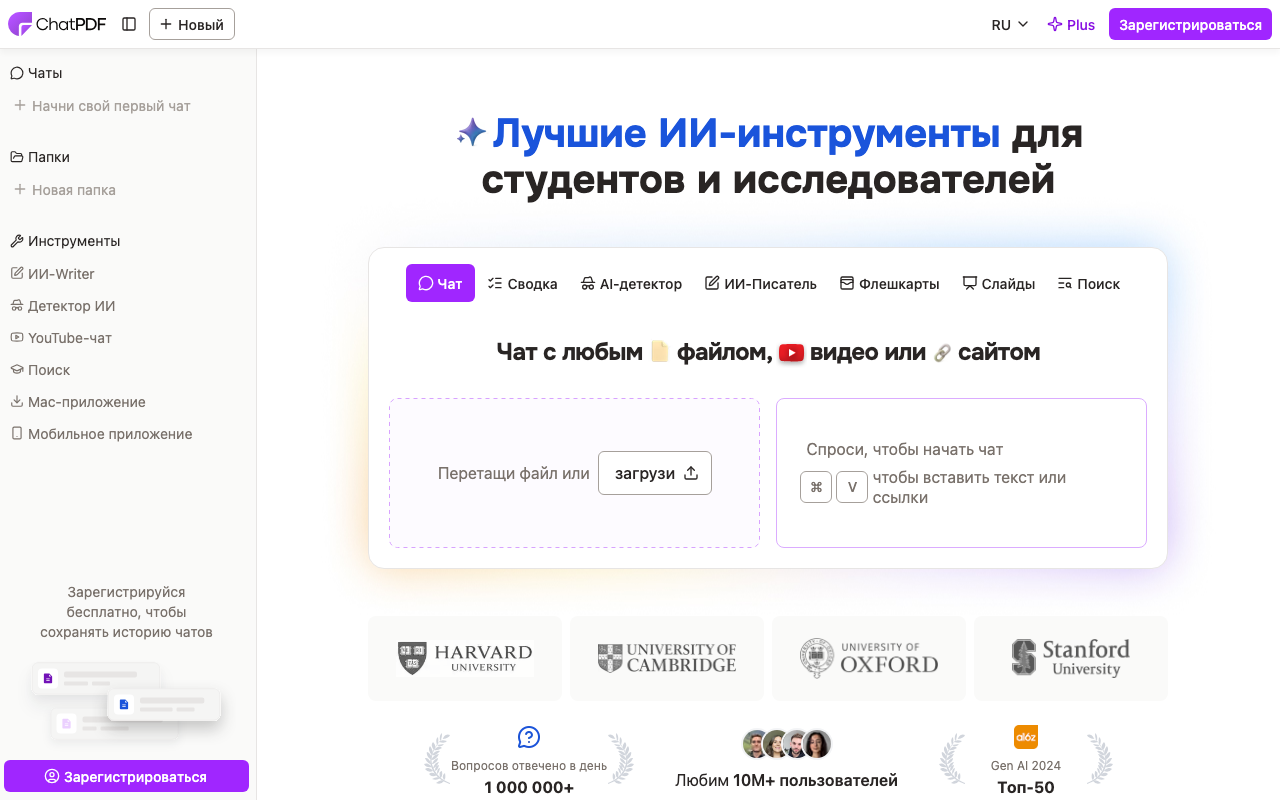Screen dimensions: 1280x800
Task: Click the chat history illustration
Action: pos(126,701)
